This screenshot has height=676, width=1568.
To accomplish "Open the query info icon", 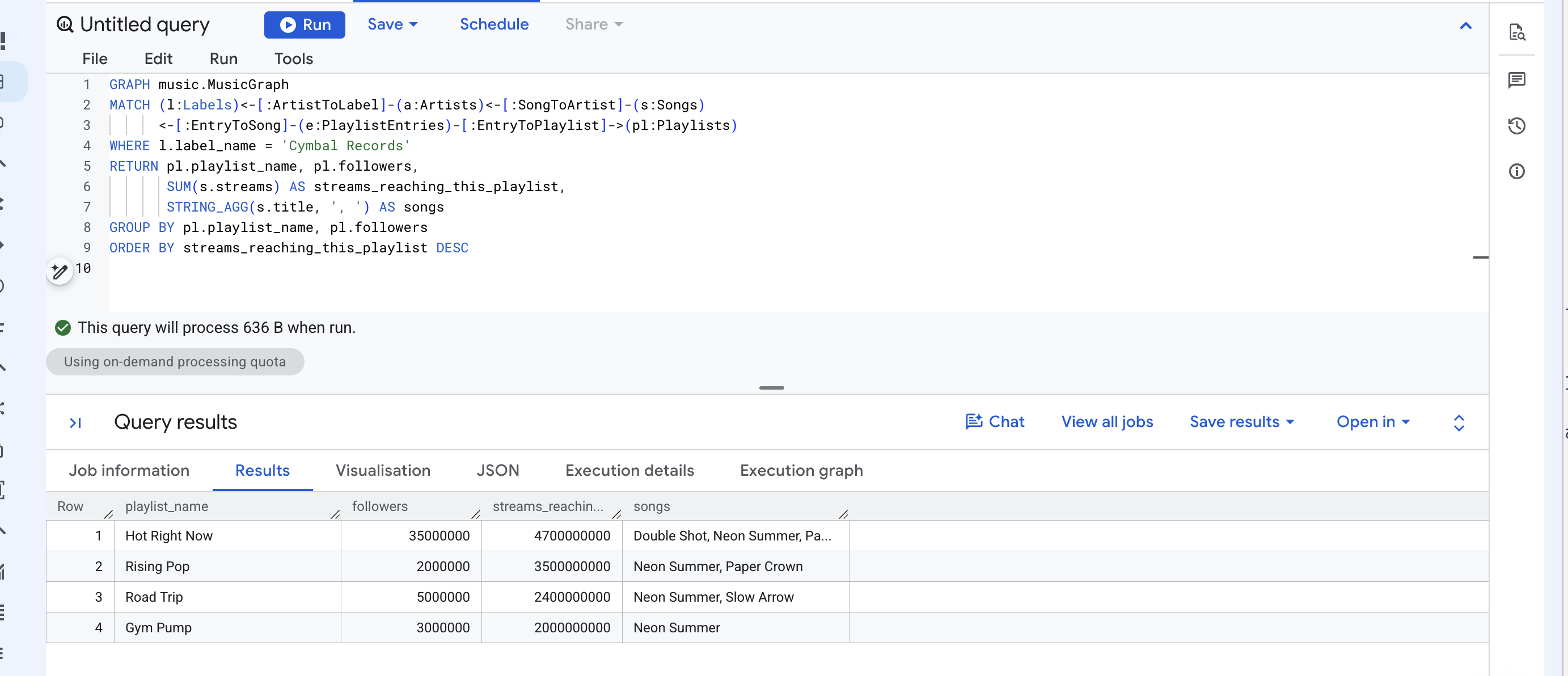I will [1516, 172].
